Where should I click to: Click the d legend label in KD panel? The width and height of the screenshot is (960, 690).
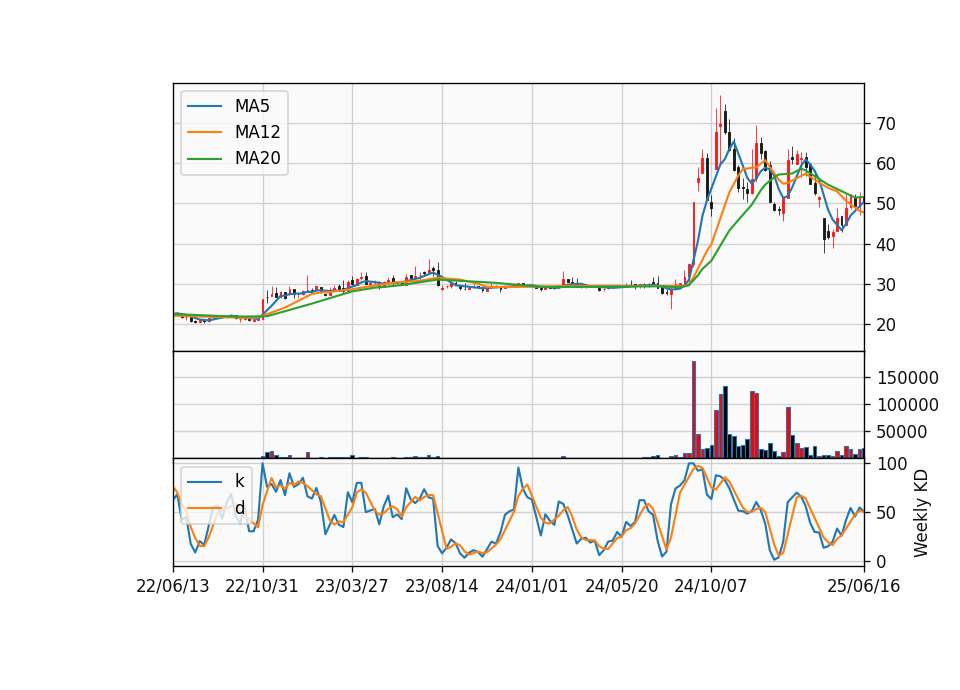[x=239, y=508]
